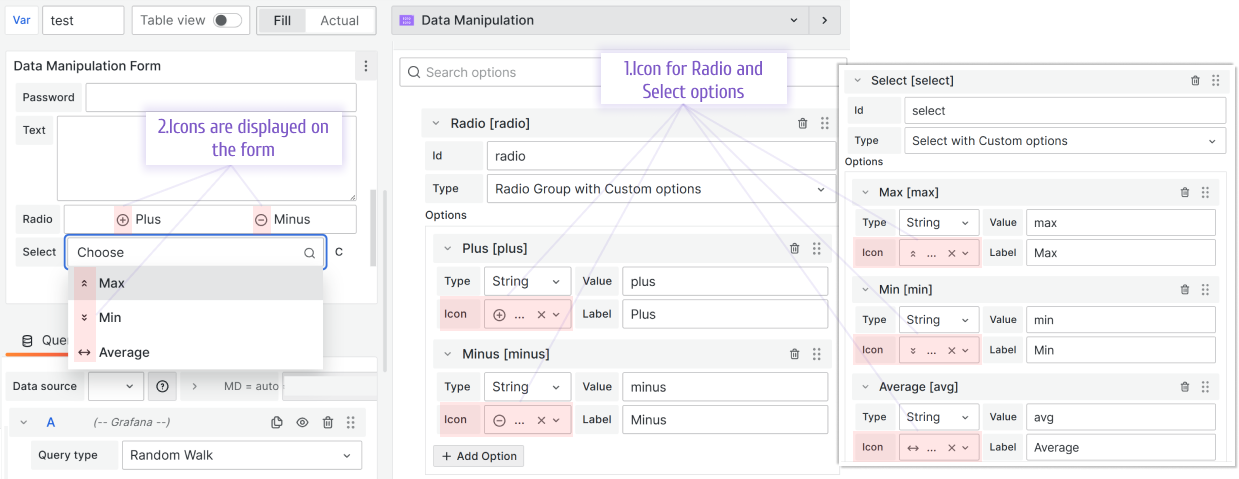Grab the drag handle of Minus [minus]
This screenshot has height=479, width=1239.
coord(817,354)
